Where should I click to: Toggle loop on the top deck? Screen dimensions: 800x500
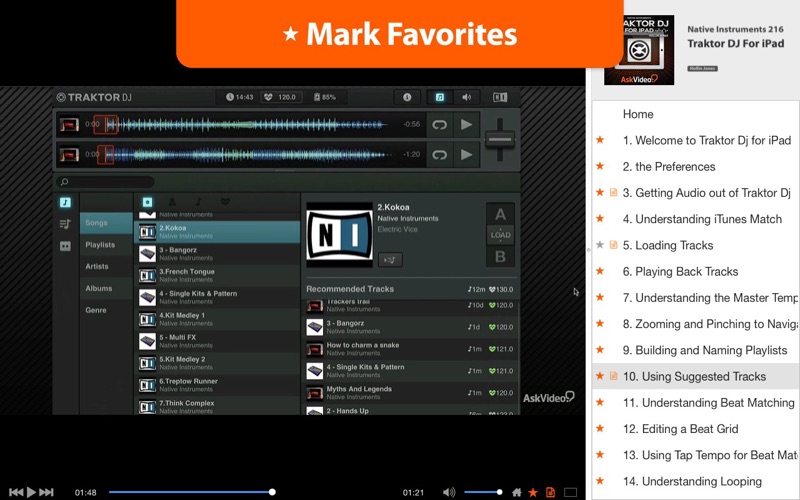click(439, 124)
